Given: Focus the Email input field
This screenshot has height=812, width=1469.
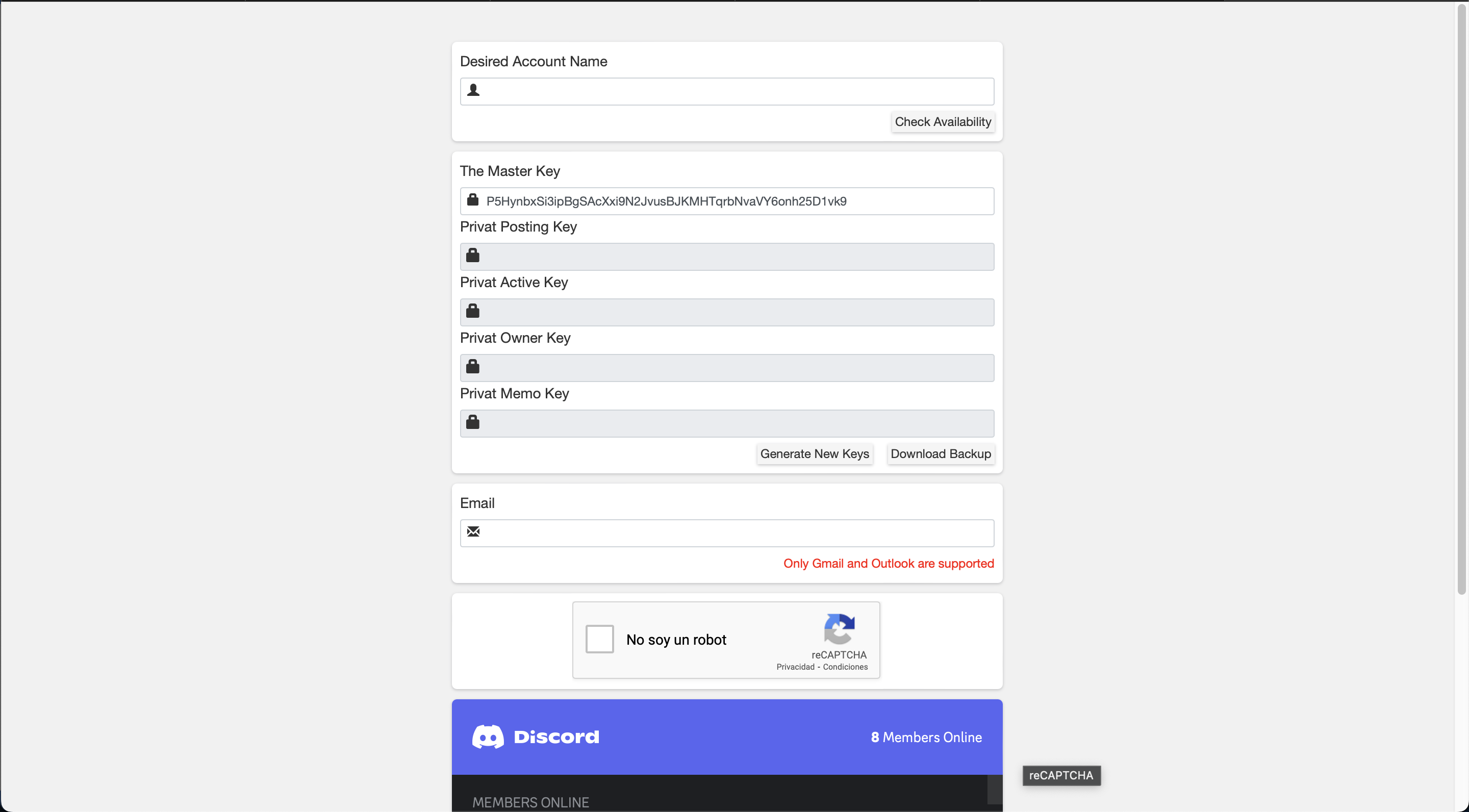Looking at the screenshot, I should point(727,533).
